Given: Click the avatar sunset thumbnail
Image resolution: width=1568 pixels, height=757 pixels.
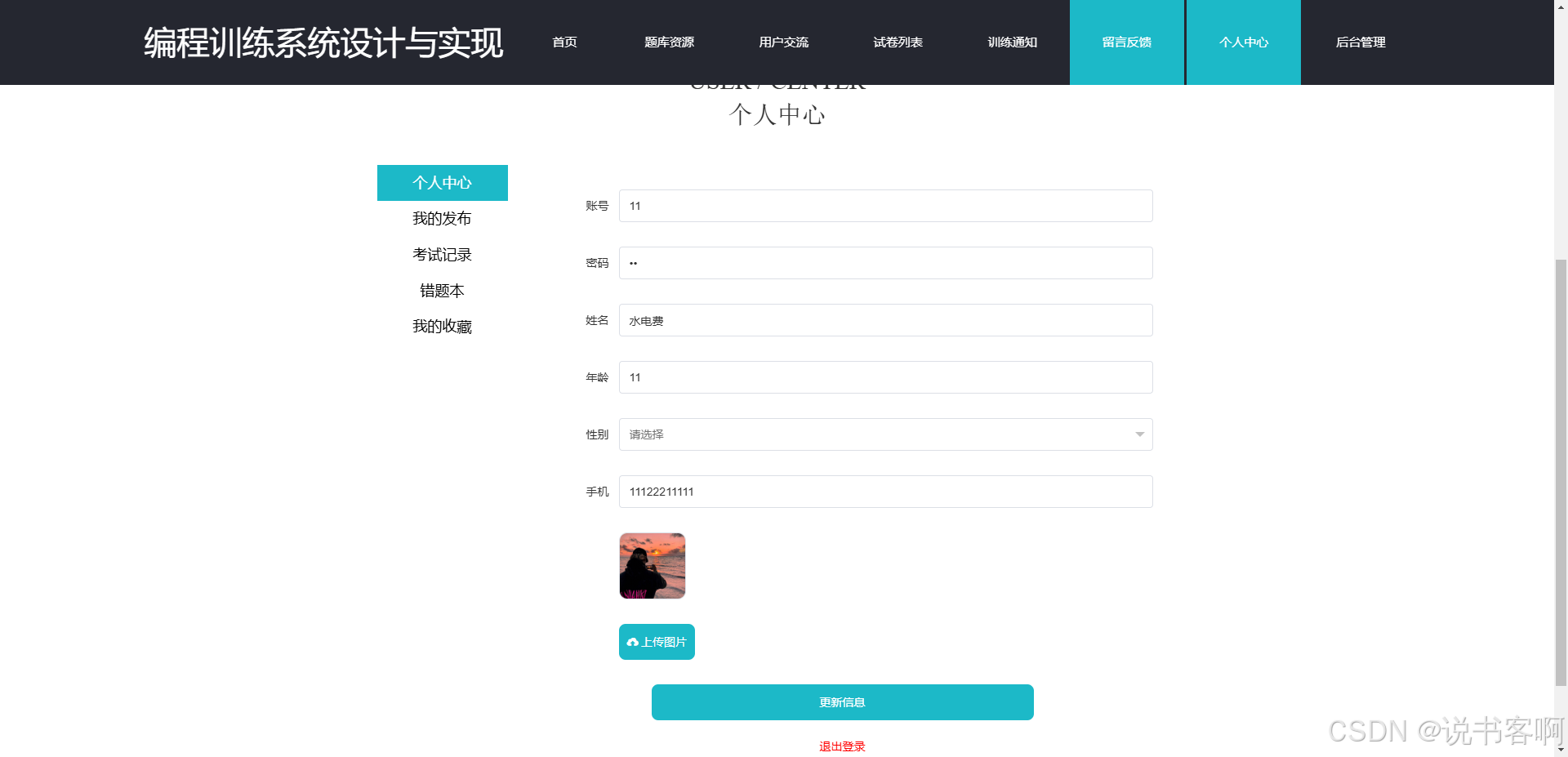Looking at the screenshot, I should click(x=653, y=566).
